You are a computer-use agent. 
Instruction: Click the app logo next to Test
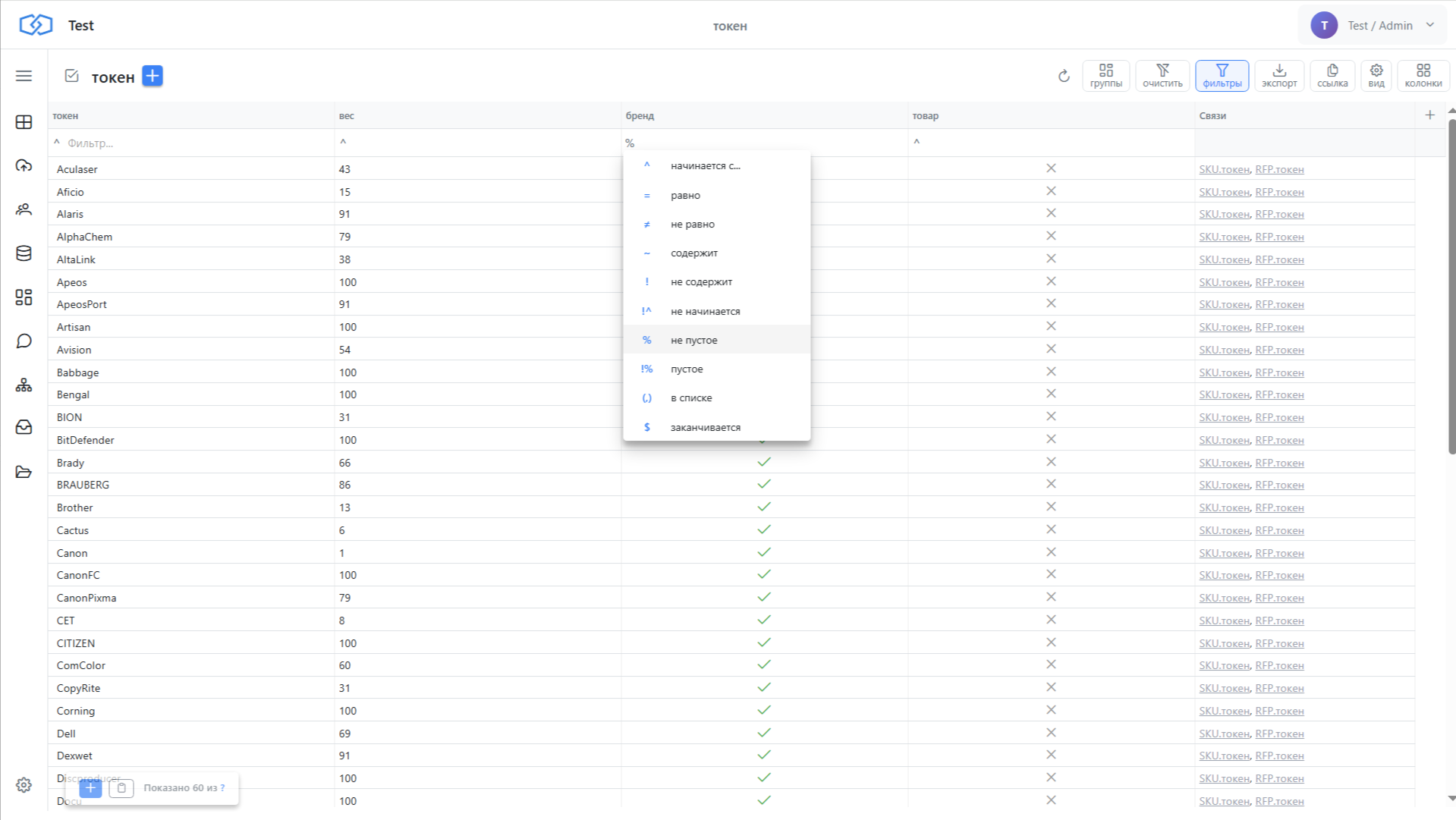click(36, 25)
